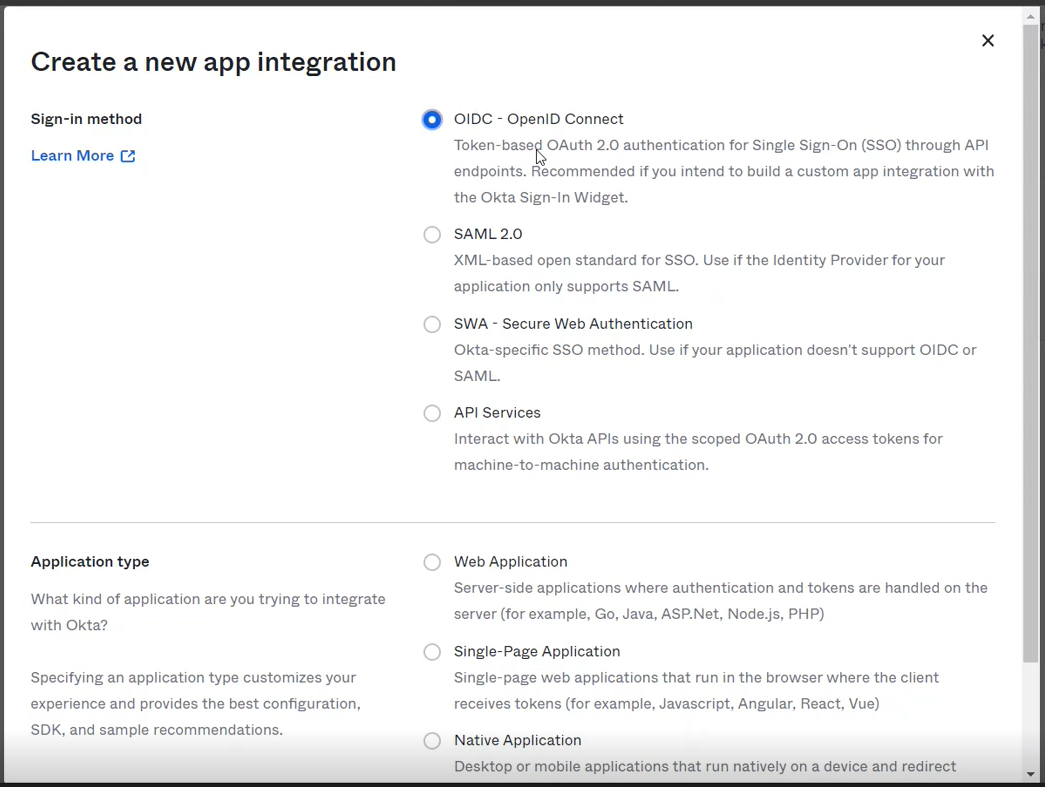Click the vertical scrollbar thumb
Screen dimensions: 1045x787
point(1031,340)
